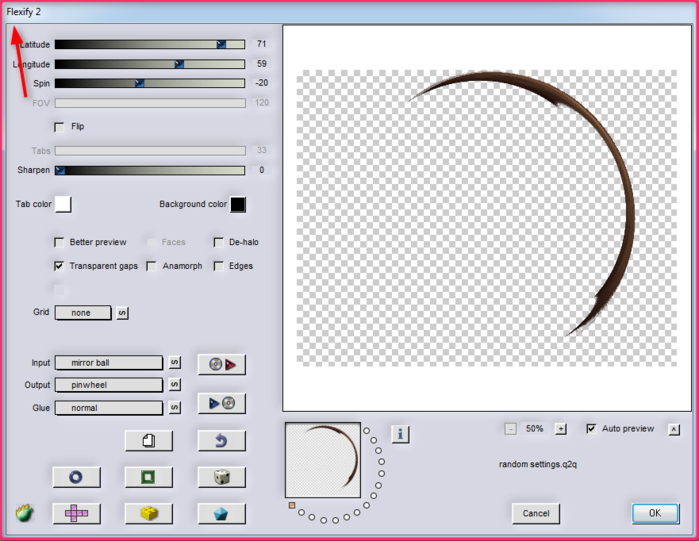
Task: Click the pink cross icon button
Action: click(x=76, y=514)
